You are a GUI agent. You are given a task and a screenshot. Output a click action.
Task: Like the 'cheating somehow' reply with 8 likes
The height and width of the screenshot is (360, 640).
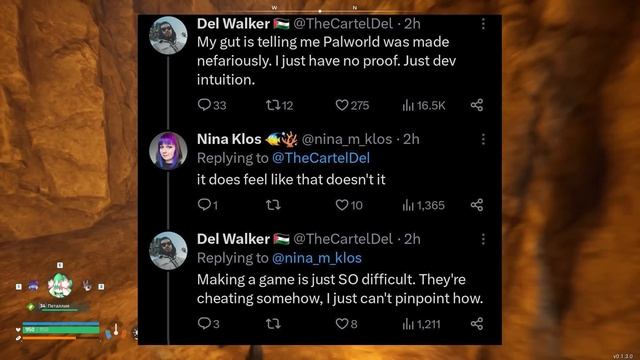click(x=346, y=324)
